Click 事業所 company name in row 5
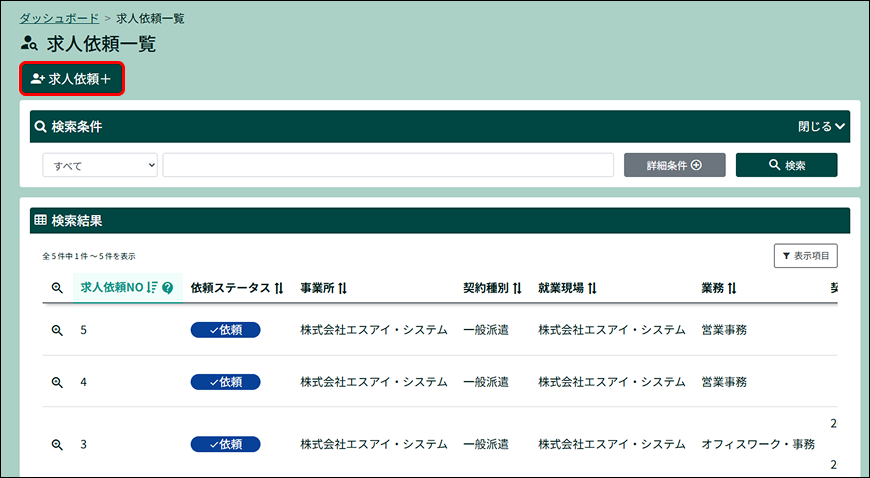870x478 pixels. 374,330
